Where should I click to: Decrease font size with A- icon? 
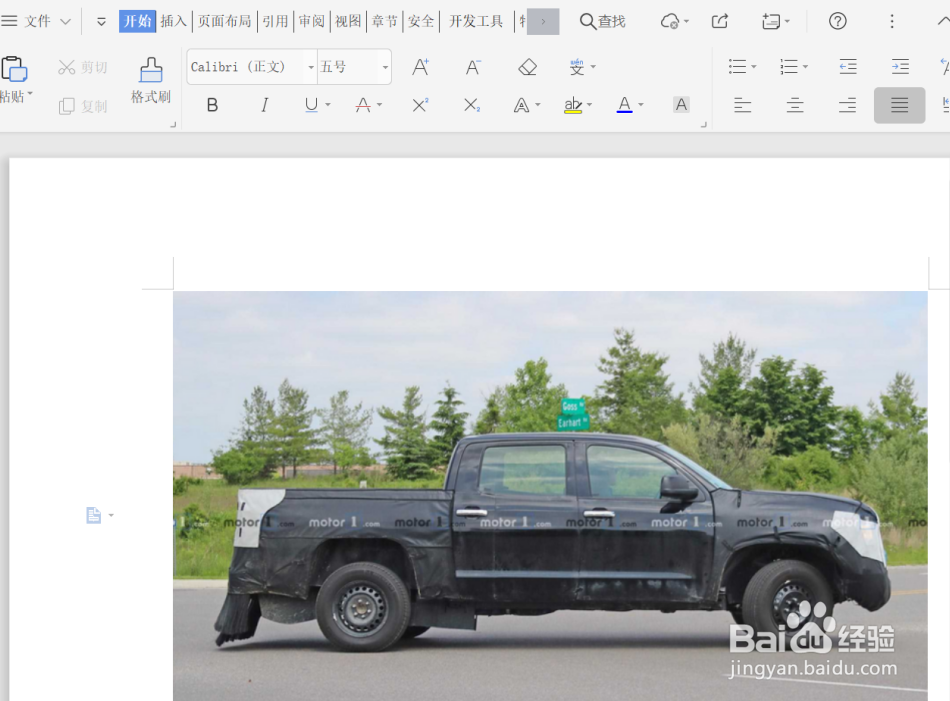(x=473, y=67)
